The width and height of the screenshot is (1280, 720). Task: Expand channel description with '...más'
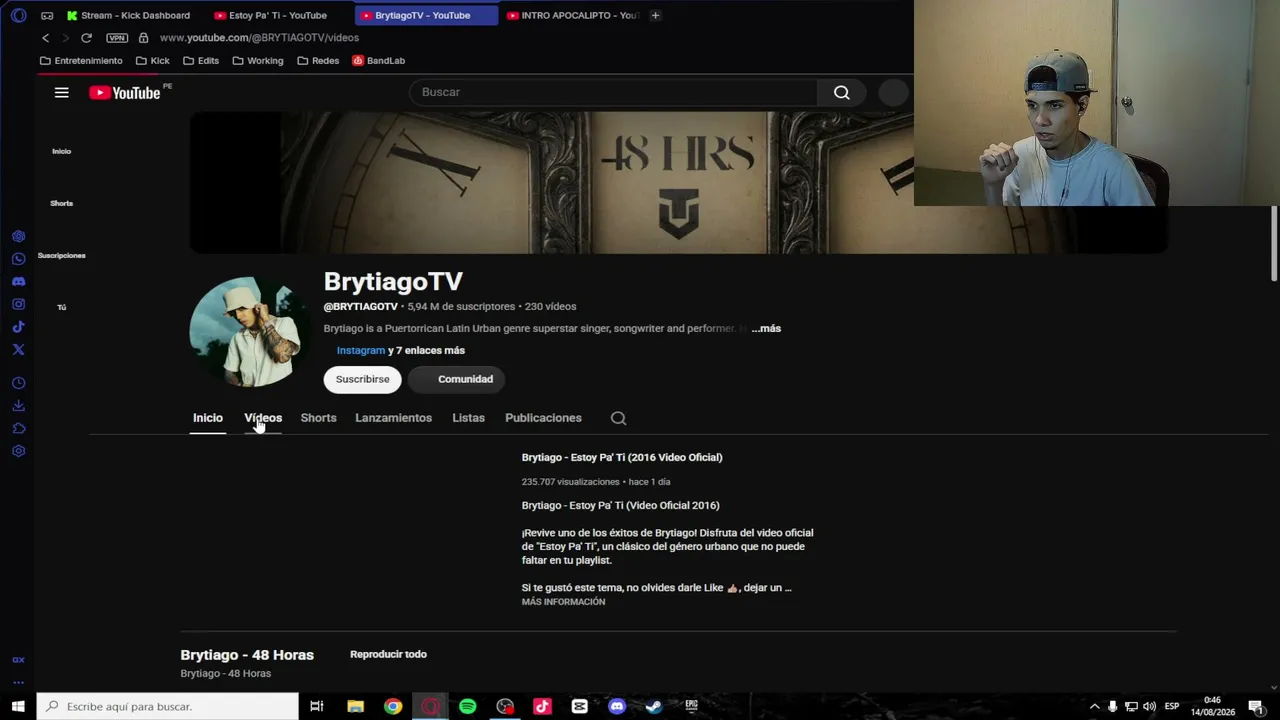[x=766, y=328]
